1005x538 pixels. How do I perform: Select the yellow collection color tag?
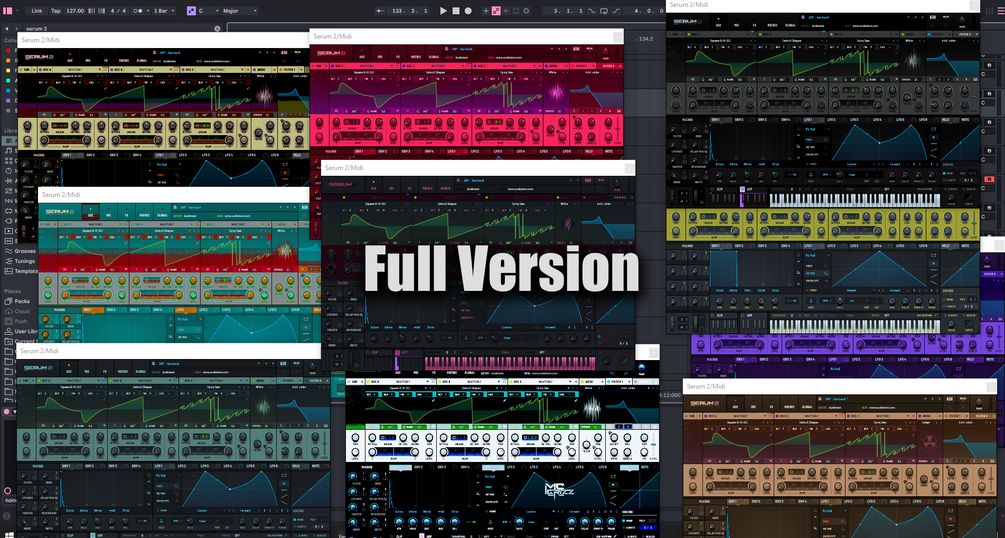pyautogui.click(x=8, y=70)
